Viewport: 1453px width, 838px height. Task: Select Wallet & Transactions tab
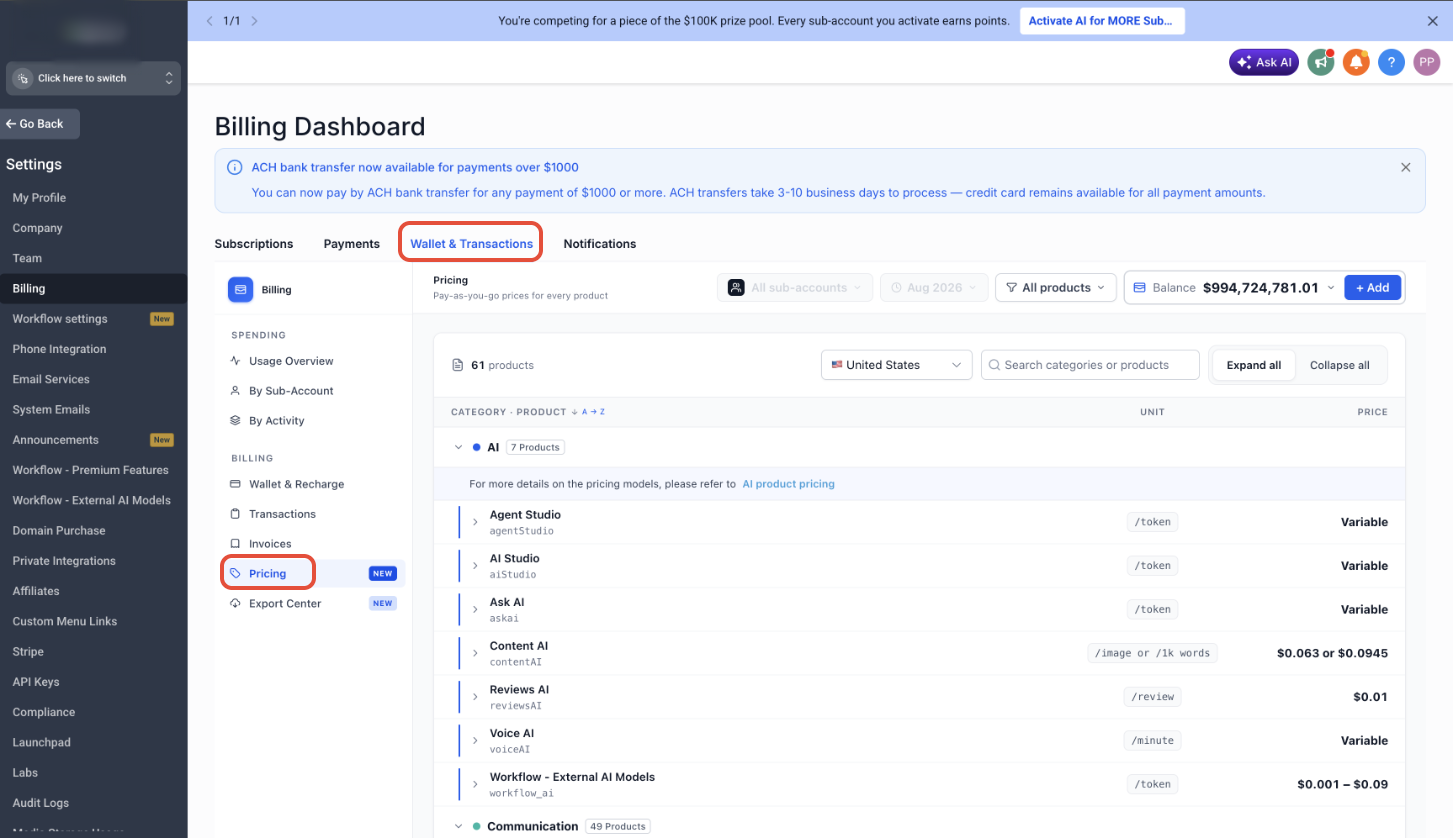pyautogui.click(x=472, y=244)
